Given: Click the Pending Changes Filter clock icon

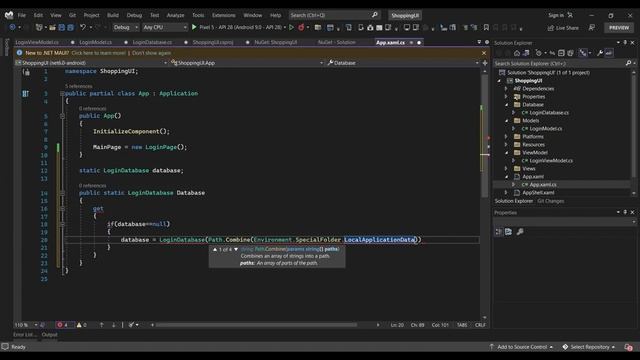Looking at the screenshot, I should pos(539,53).
